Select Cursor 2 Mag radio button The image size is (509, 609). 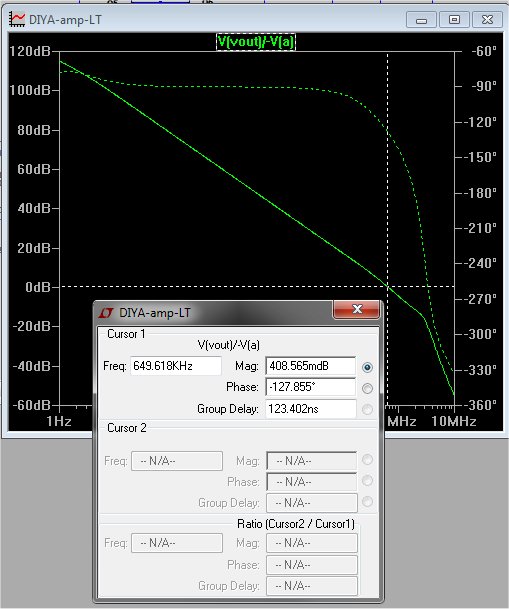click(x=367, y=460)
